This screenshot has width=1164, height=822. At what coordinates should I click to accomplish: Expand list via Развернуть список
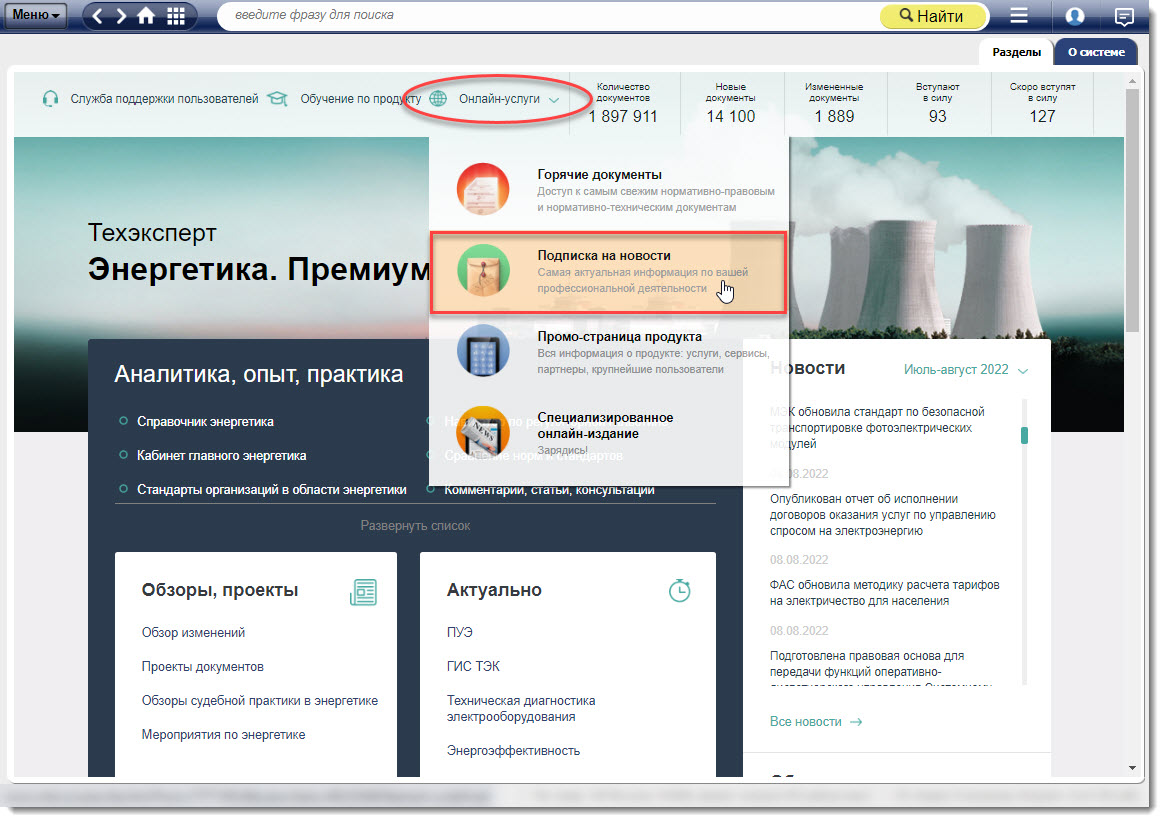(x=415, y=526)
